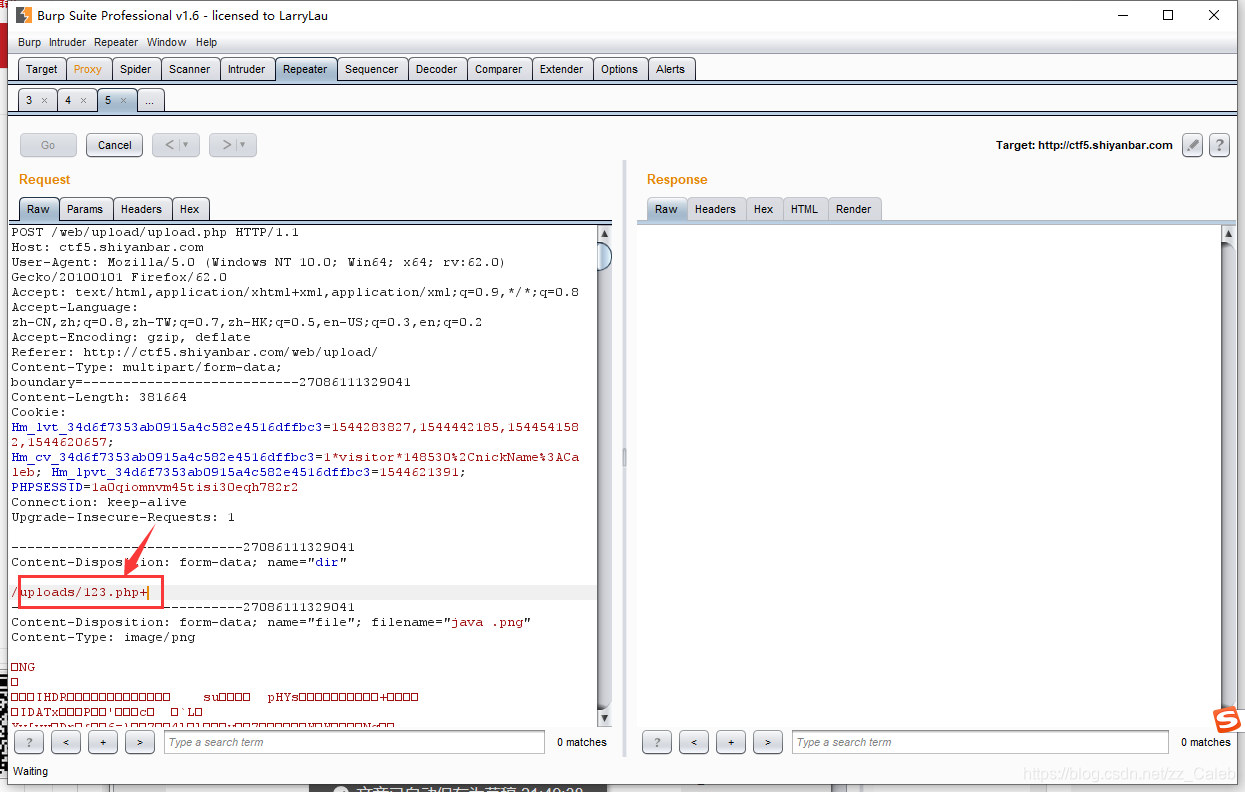Click the request scrollbar down arrow
This screenshot has height=792, width=1245.
click(604, 718)
